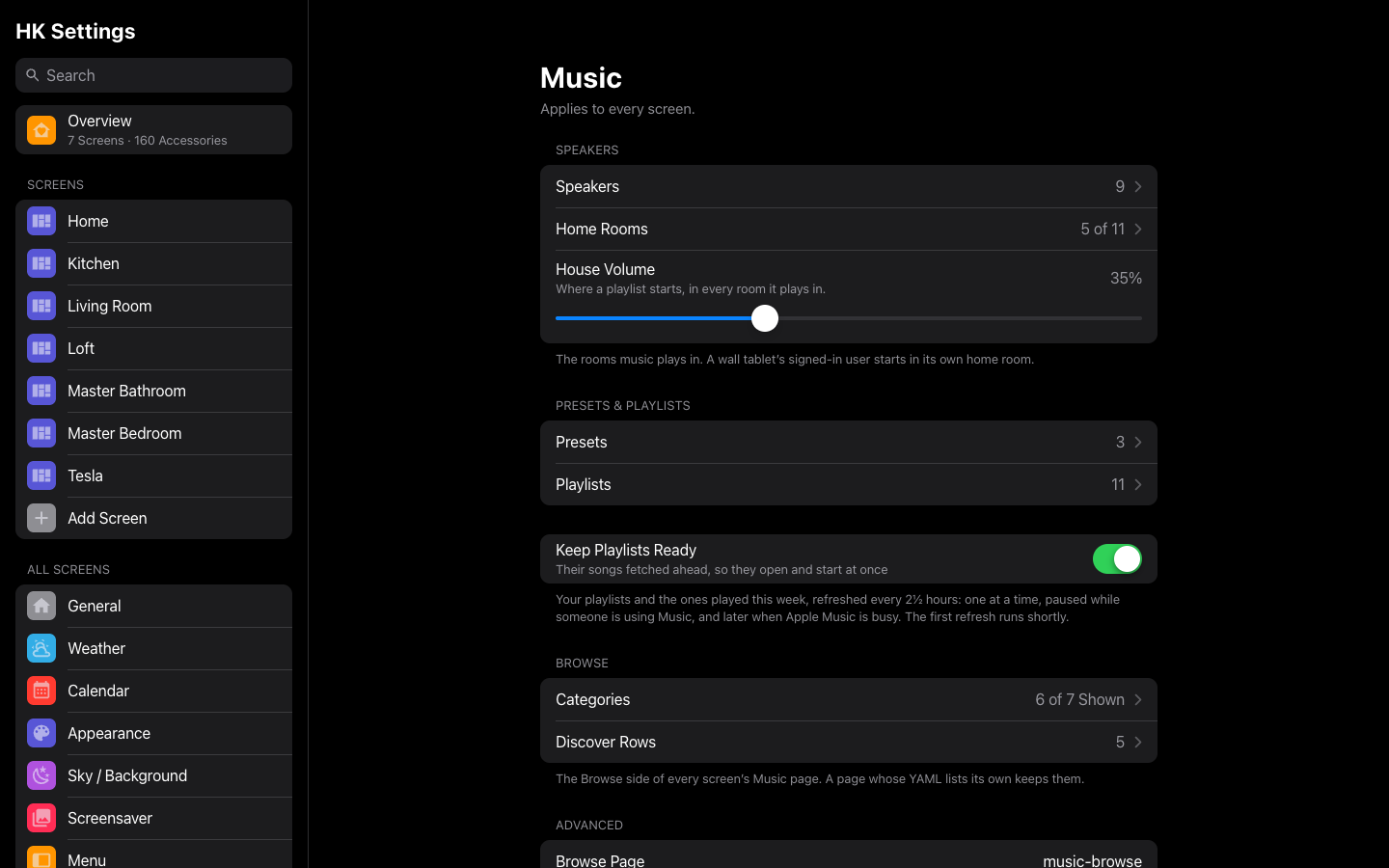Viewport: 1389px width, 868px height.
Task: Click the Loft screen icon
Action: coord(41,348)
